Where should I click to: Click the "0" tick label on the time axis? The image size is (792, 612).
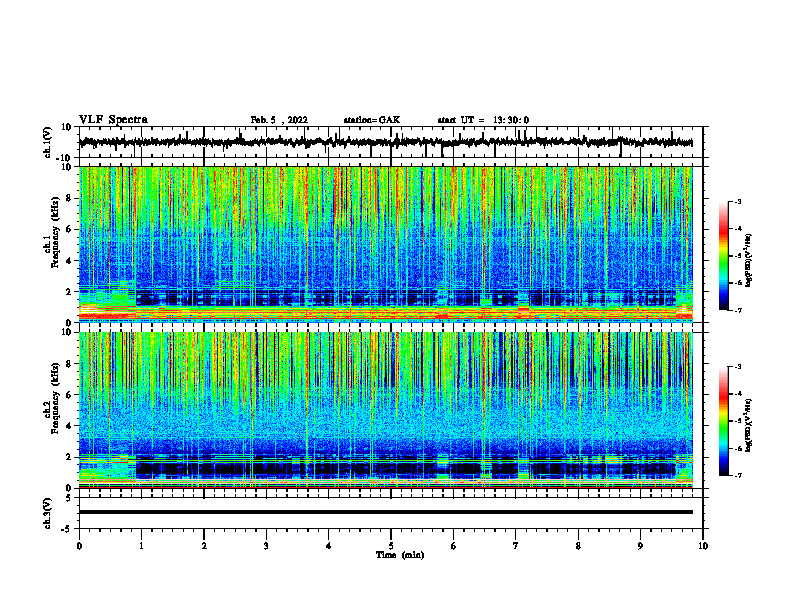79,546
